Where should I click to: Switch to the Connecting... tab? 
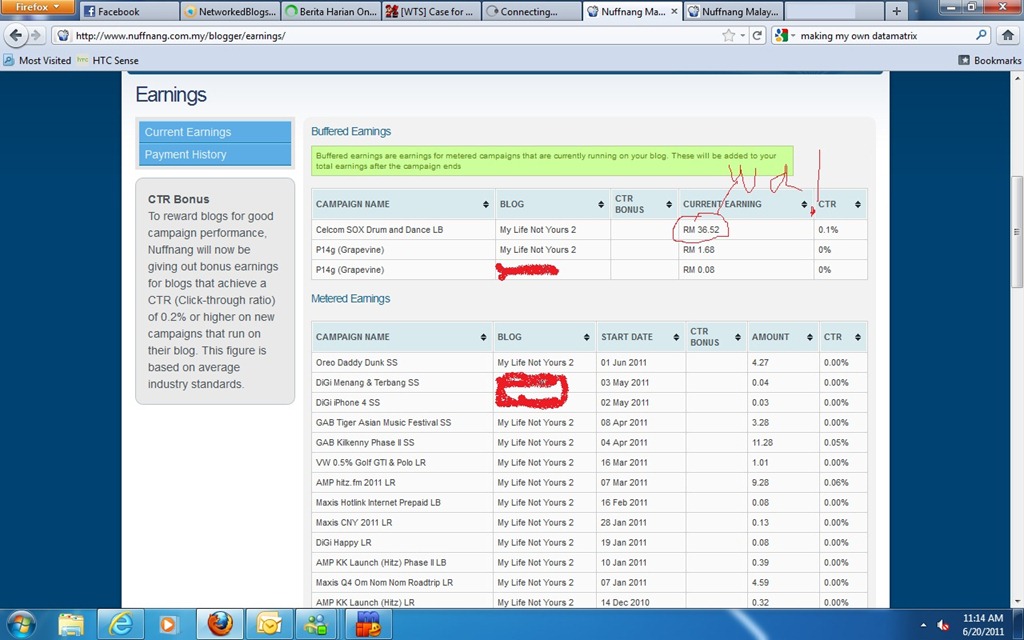coord(532,11)
